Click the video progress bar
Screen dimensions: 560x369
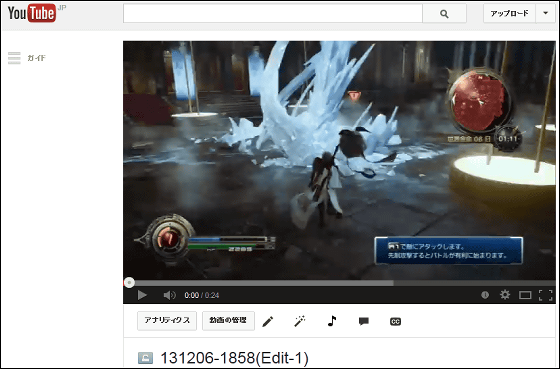coord(339,283)
